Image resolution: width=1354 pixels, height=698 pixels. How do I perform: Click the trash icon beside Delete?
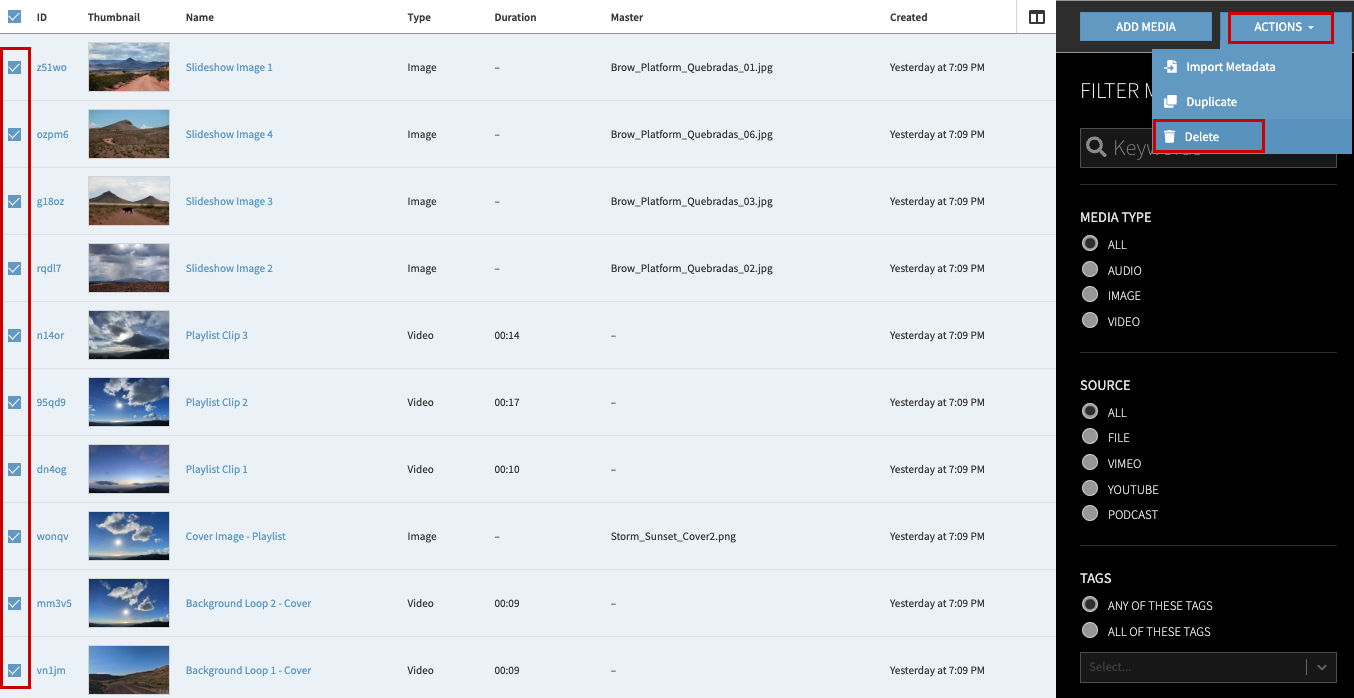click(1169, 136)
